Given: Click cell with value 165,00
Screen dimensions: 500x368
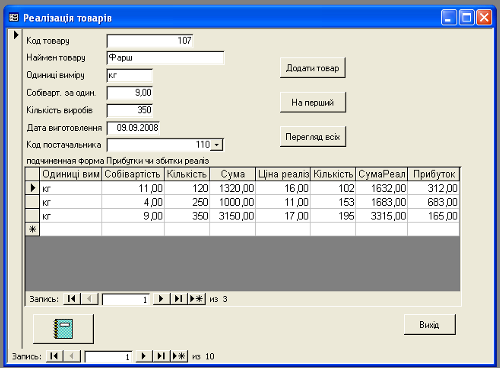Looking at the screenshot, I should [x=434, y=216].
